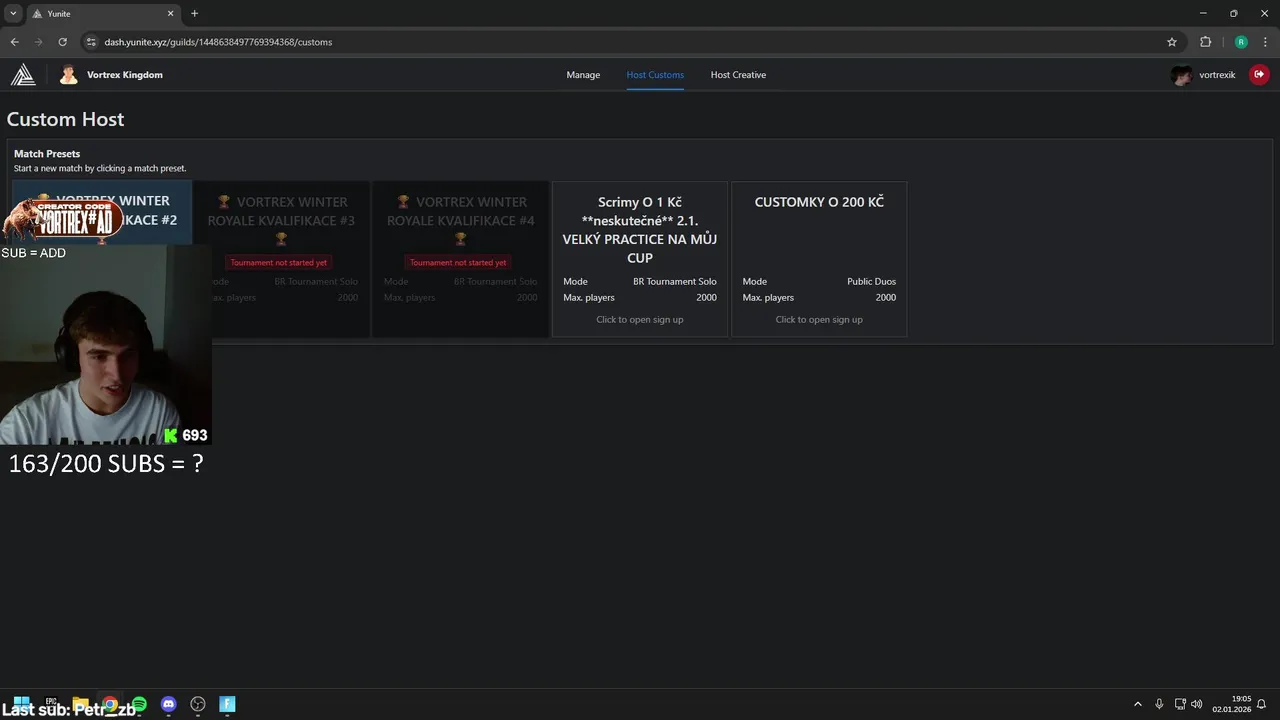Open the taskbar clock and date

coord(1231,704)
